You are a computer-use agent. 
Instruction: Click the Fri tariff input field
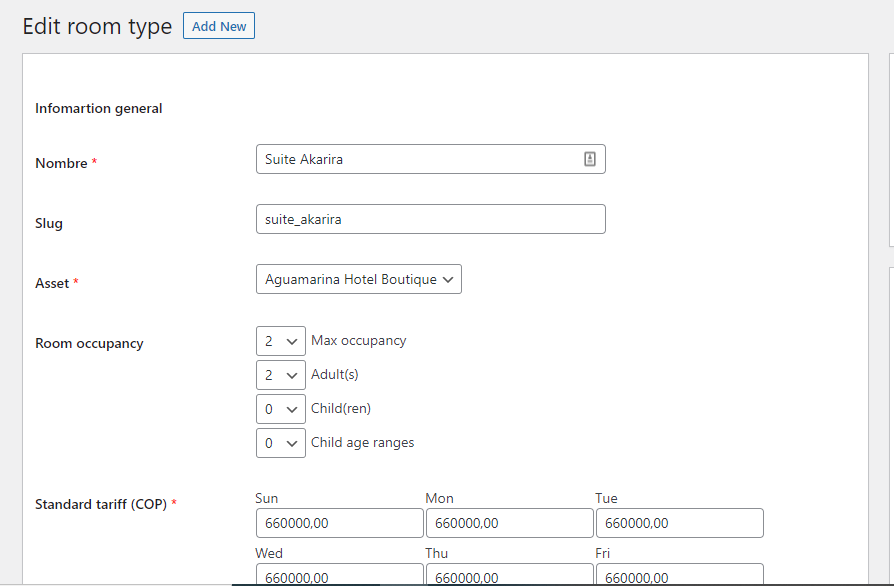point(679,575)
